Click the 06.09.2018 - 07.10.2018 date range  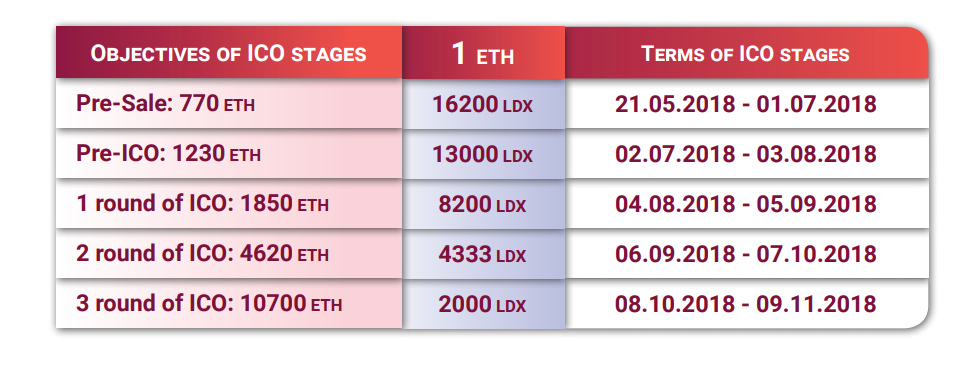click(746, 253)
